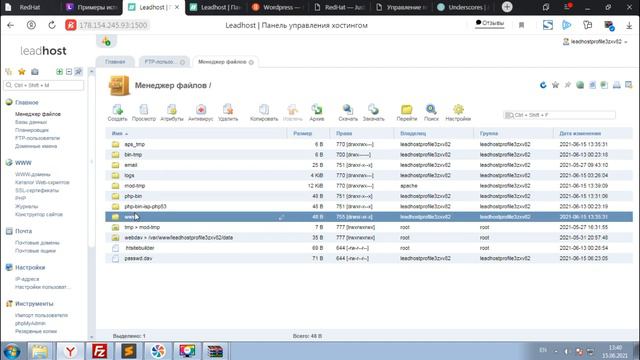Screen dimensions: 640x360
Task: Collapse the WWW sidebar section
Action: point(23,162)
